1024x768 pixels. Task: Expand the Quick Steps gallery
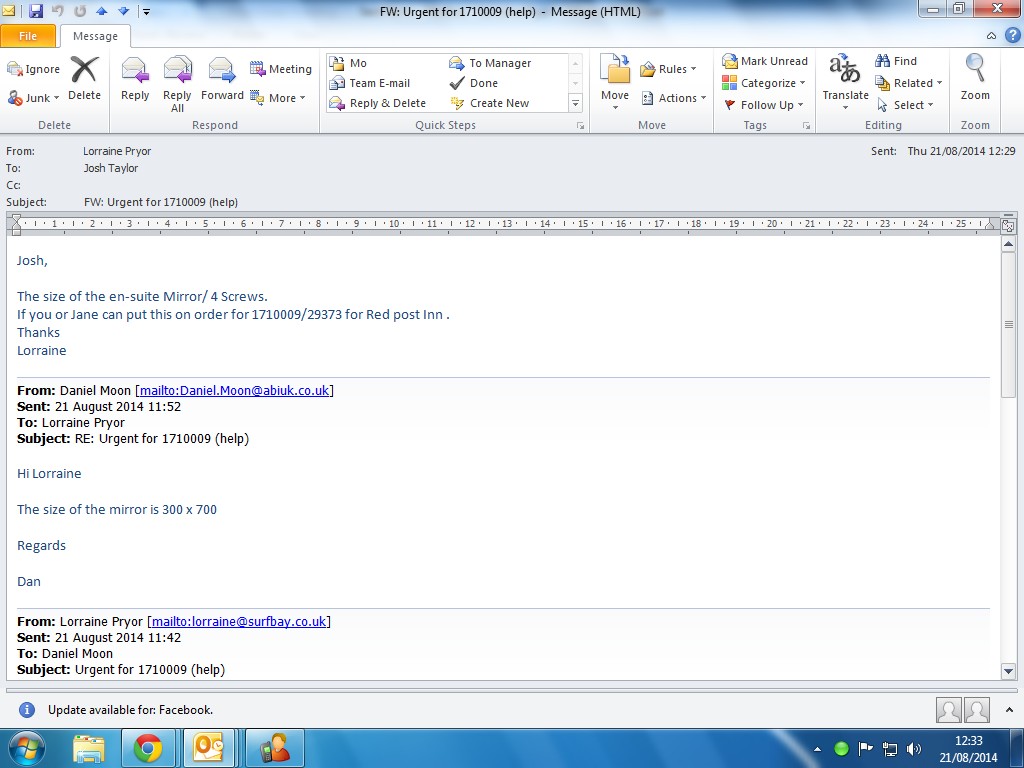tap(575, 103)
